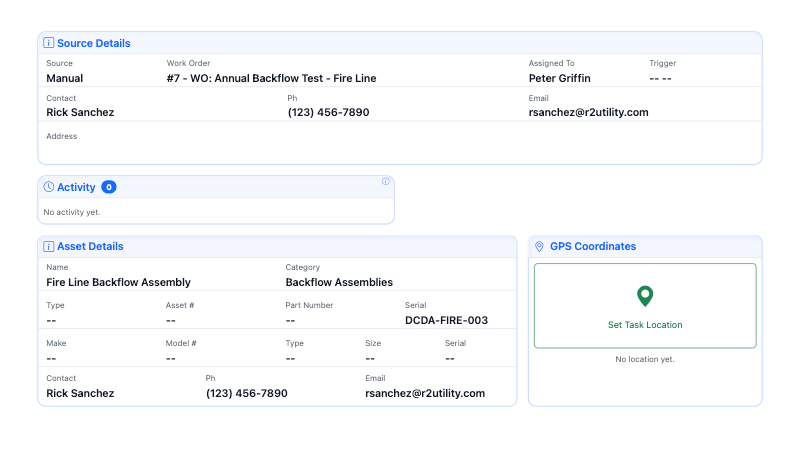Click the Asset Details info icon
The image size is (800, 450).
tap(49, 246)
